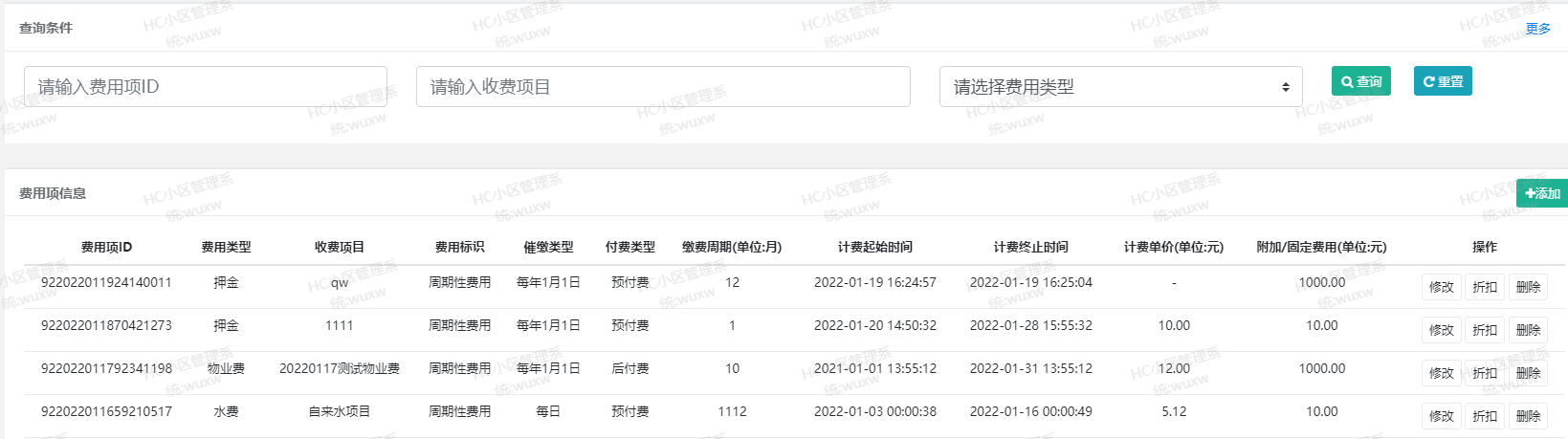The image size is (1568, 439).
Task: Click the 水费 fee type cell
Action: [226, 411]
